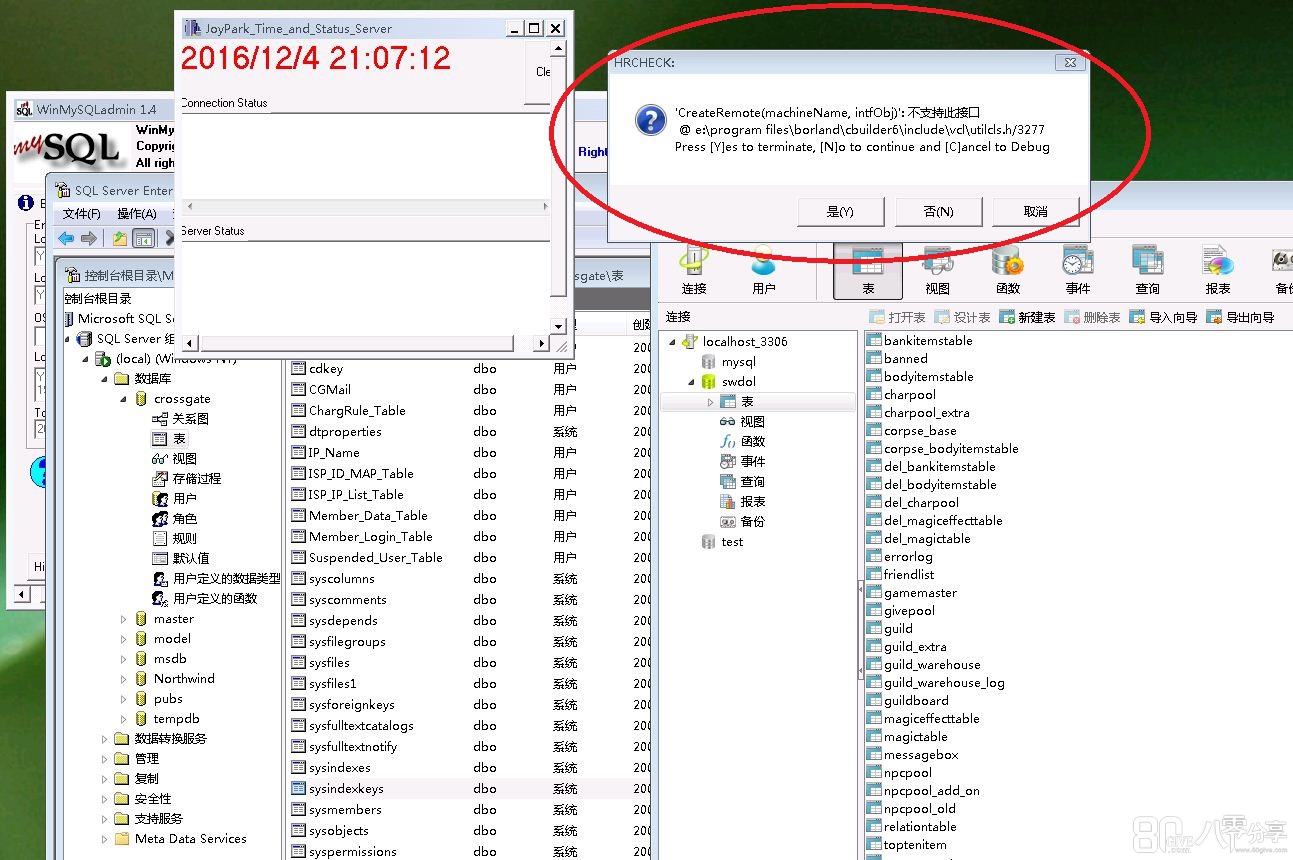The height and width of the screenshot is (860, 1293).
Task: Collapse the 数据库 databases folder node
Action: pos(104,379)
